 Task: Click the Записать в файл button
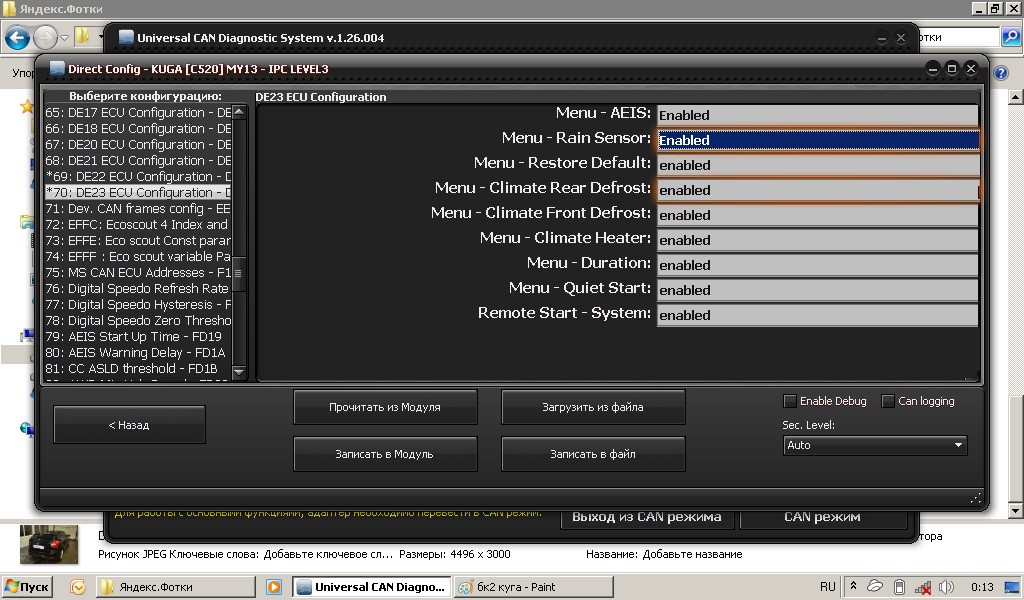click(593, 454)
